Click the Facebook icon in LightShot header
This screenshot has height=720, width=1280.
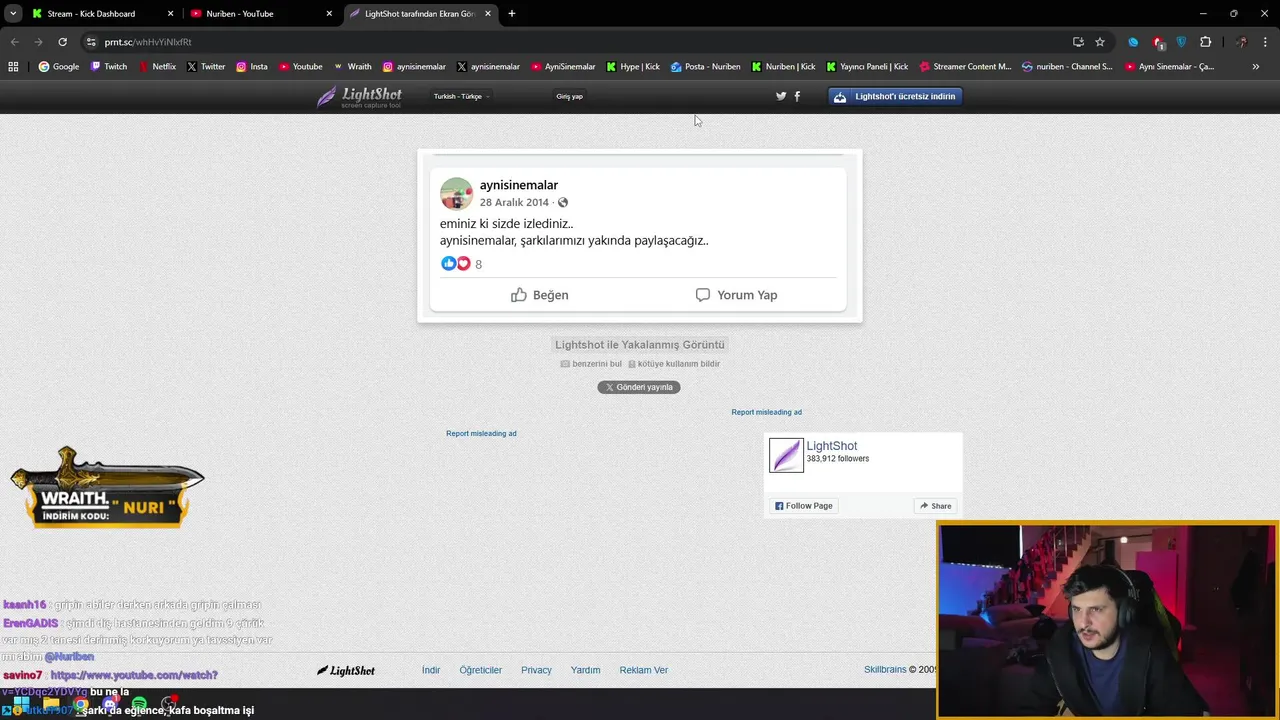(x=797, y=96)
